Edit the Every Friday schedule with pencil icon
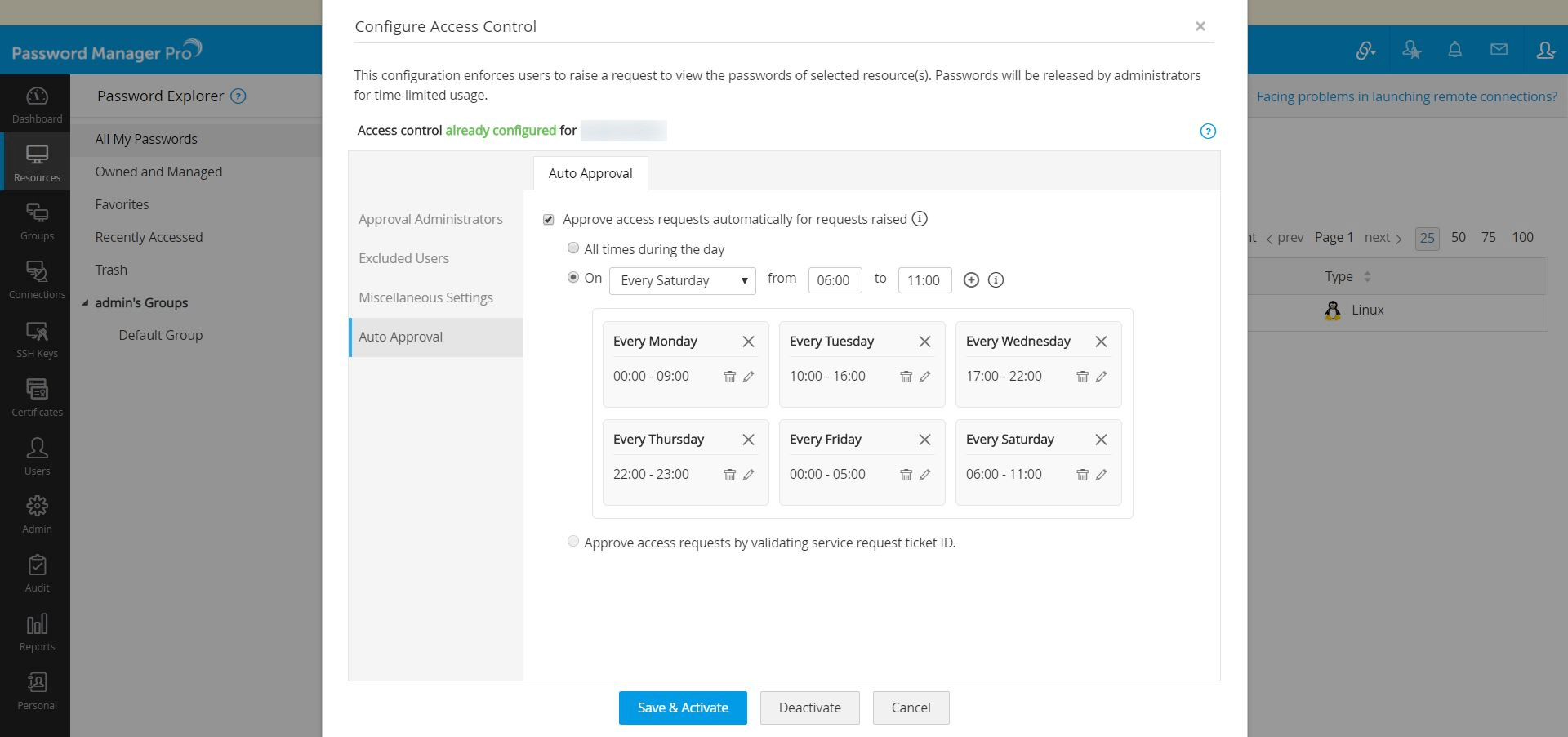Viewport: 1568px width, 737px height. point(925,475)
